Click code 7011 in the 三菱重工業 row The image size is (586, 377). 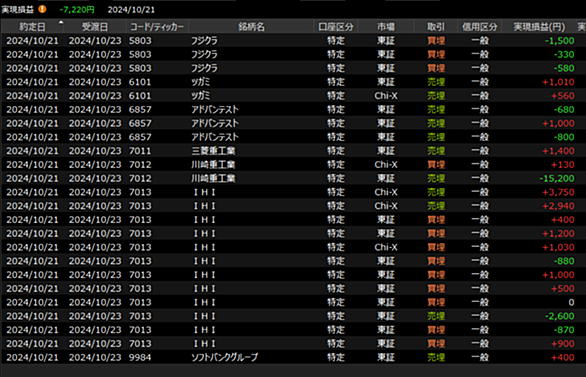pos(140,151)
